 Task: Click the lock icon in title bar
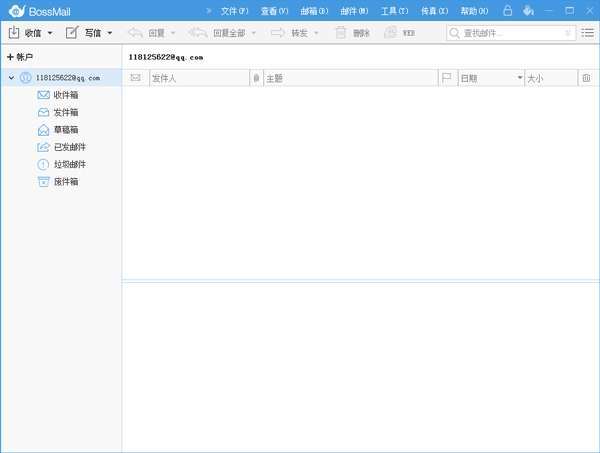click(x=508, y=11)
